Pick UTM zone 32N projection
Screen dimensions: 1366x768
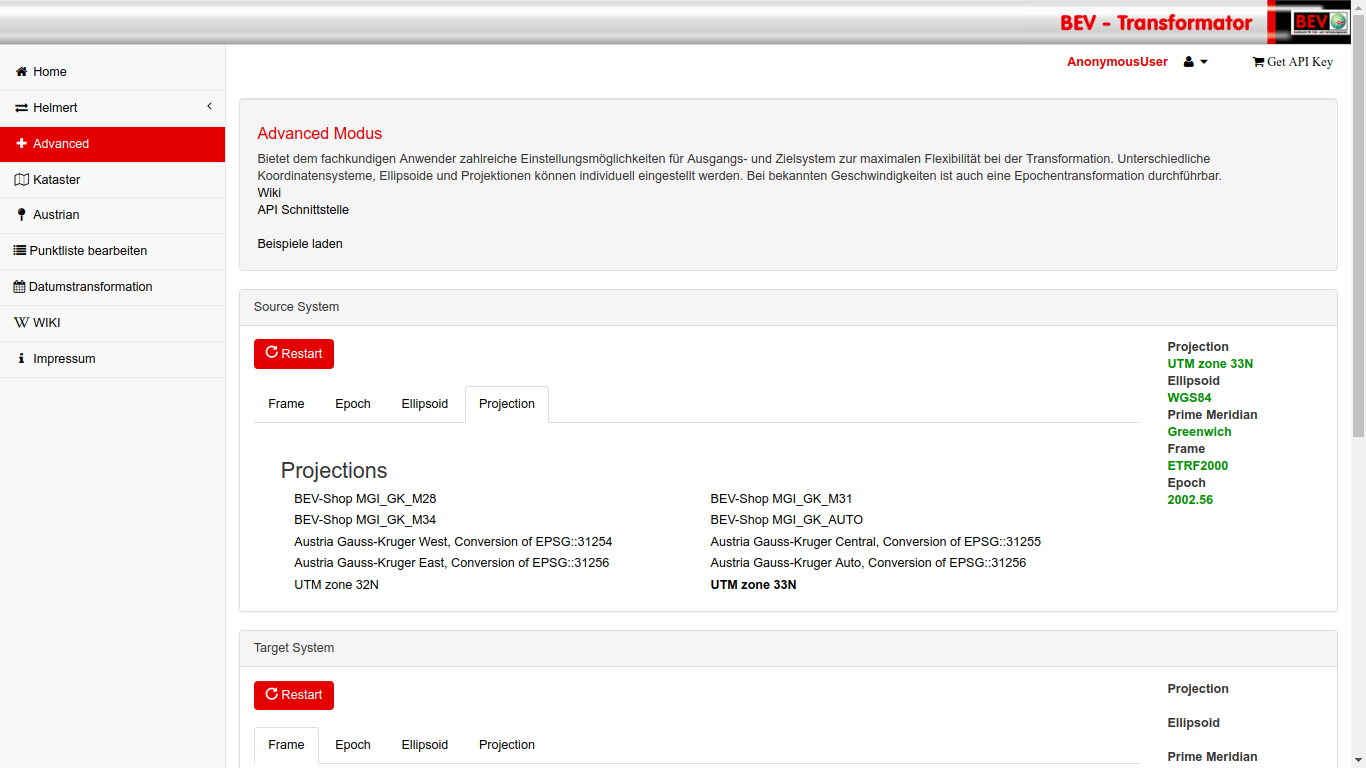tap(336, 585)
